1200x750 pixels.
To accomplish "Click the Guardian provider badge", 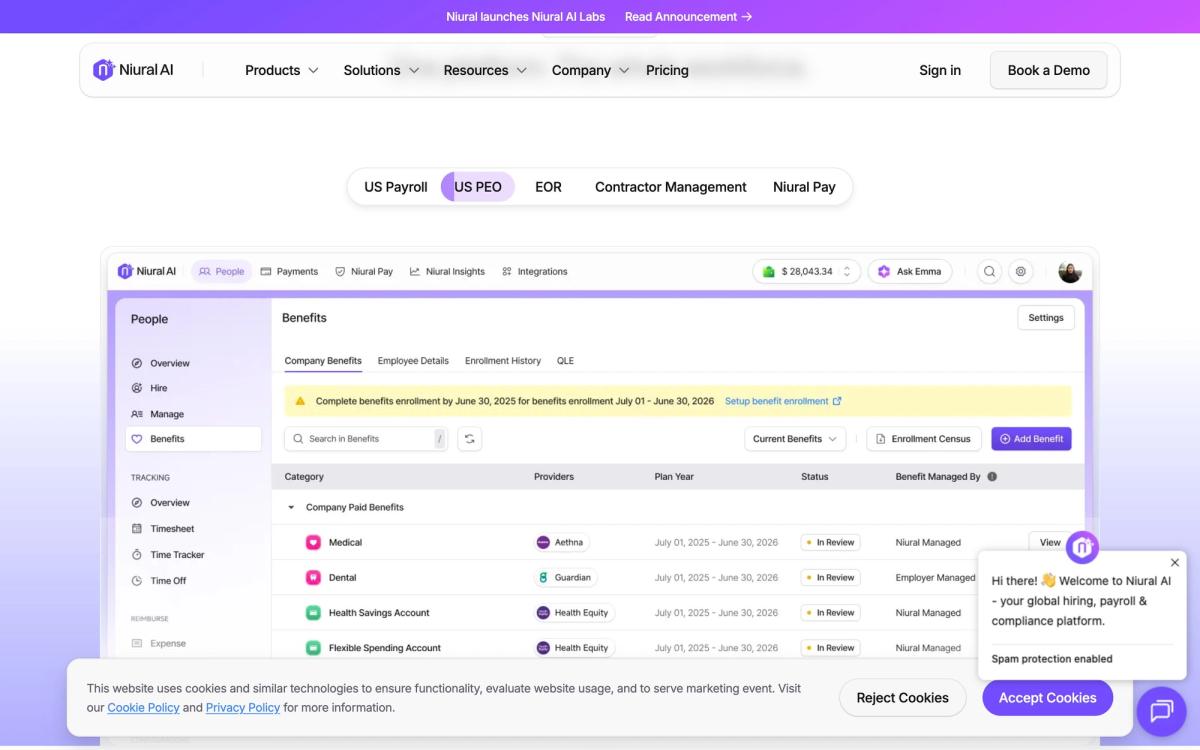I will point(566,577).
